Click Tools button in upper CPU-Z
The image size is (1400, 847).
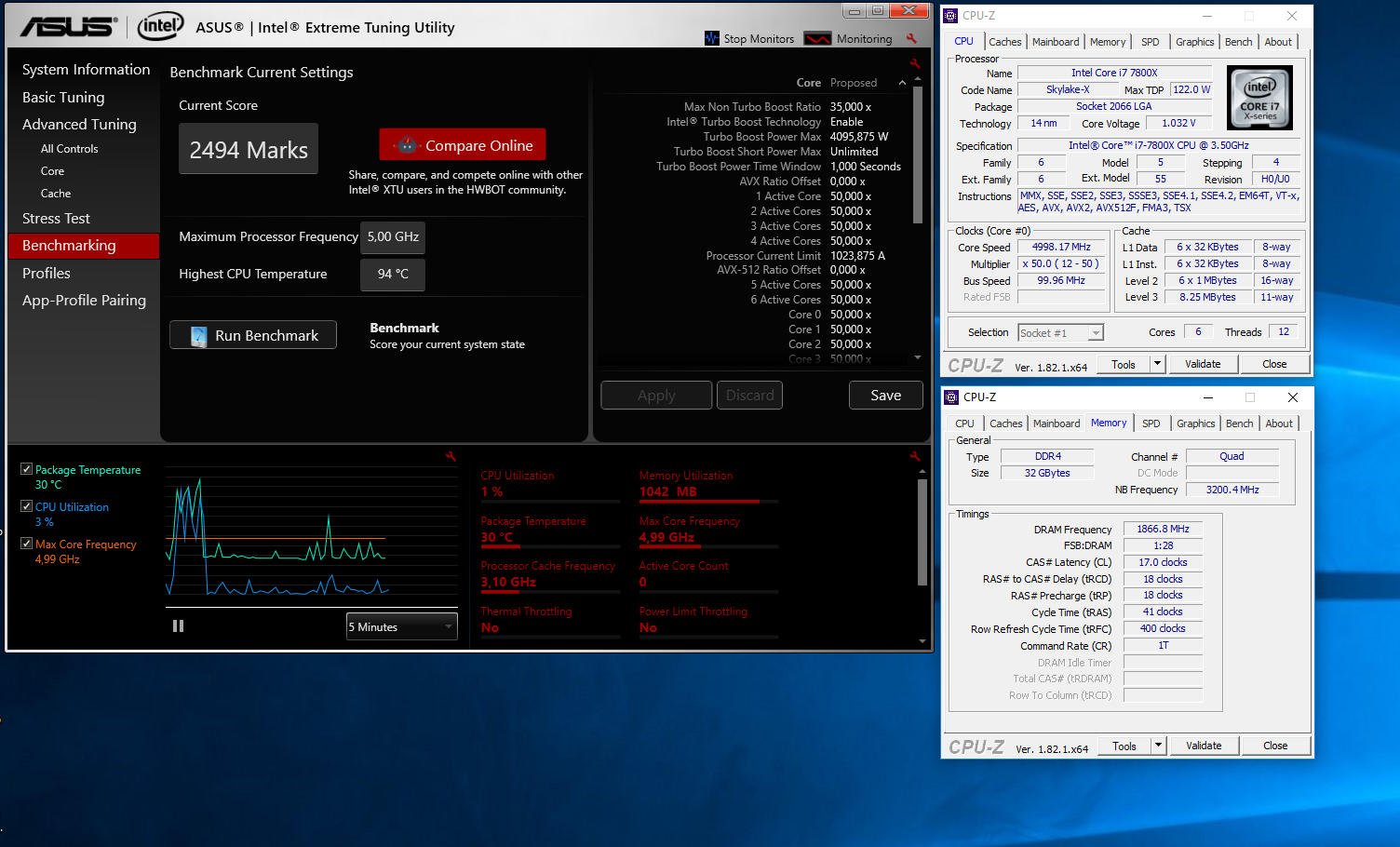1124,364
